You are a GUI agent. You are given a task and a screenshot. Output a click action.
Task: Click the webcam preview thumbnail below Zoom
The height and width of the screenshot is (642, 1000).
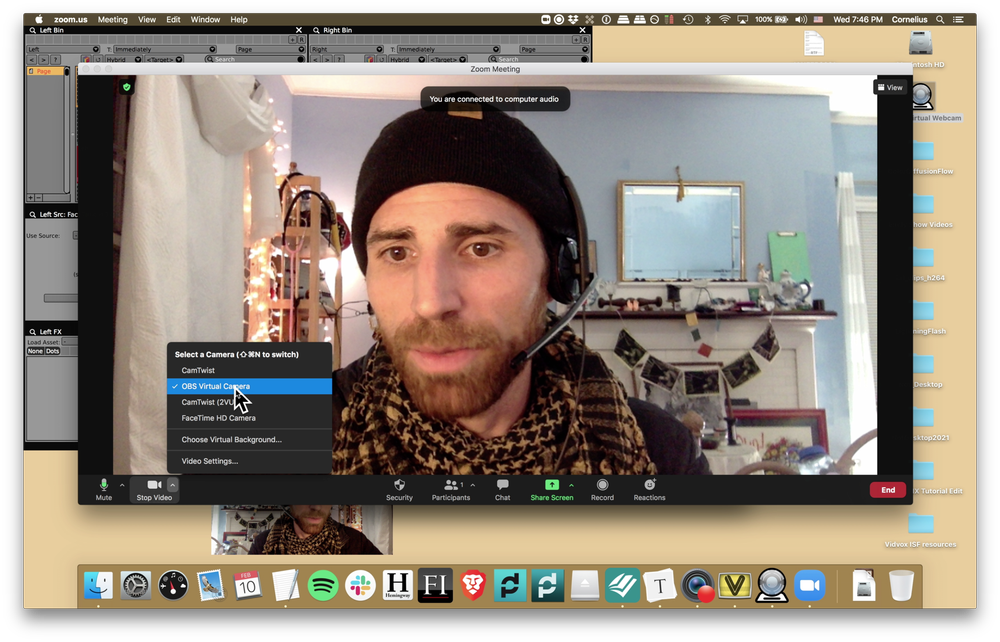click(x=302, y=530)
